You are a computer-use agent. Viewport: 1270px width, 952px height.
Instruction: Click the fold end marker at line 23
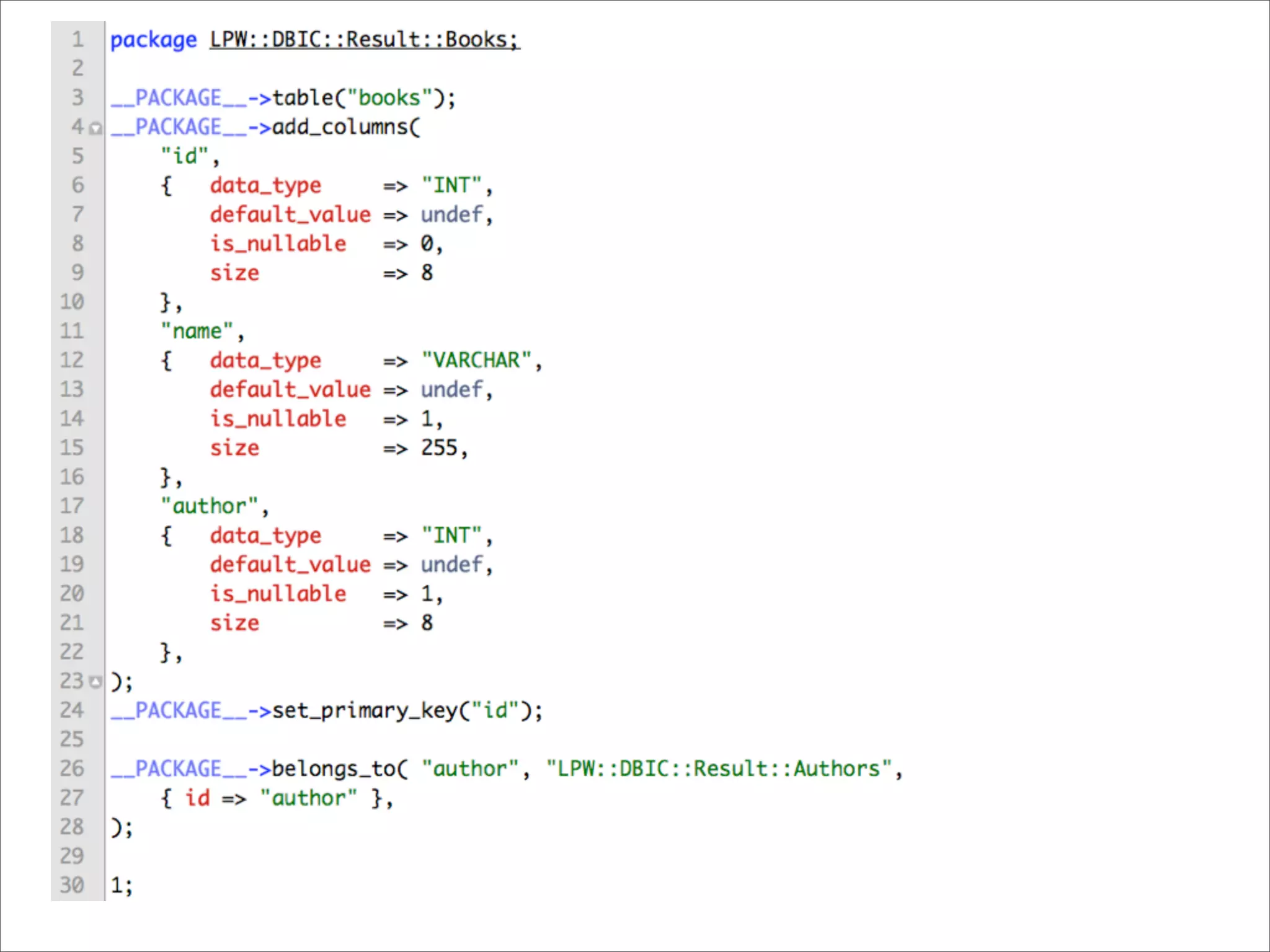coord(95,682)
